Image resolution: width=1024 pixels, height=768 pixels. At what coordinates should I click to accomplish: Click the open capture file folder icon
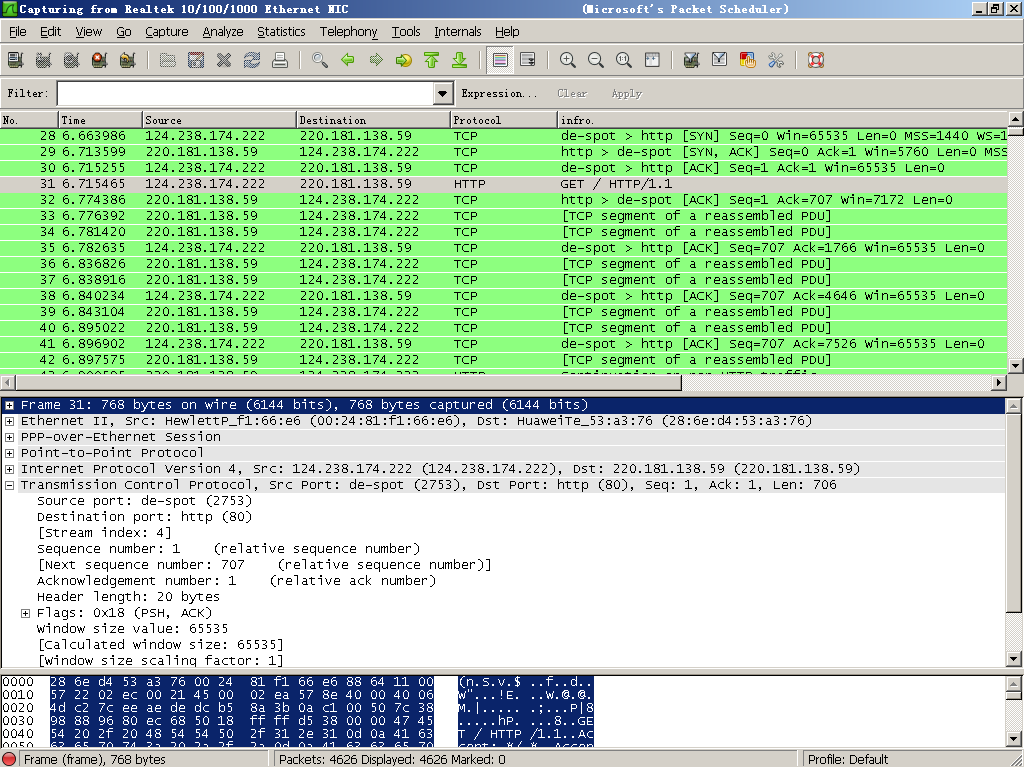tap(168, 60)
